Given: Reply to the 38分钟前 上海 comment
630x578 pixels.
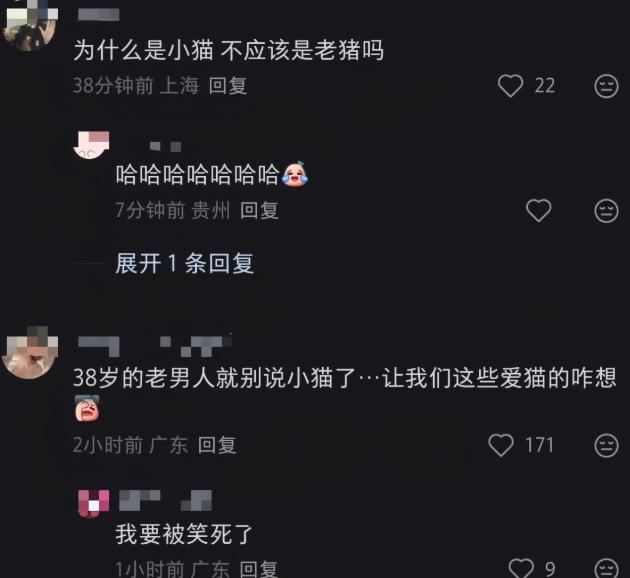Looking at the screenshot, I should point(228,86).
